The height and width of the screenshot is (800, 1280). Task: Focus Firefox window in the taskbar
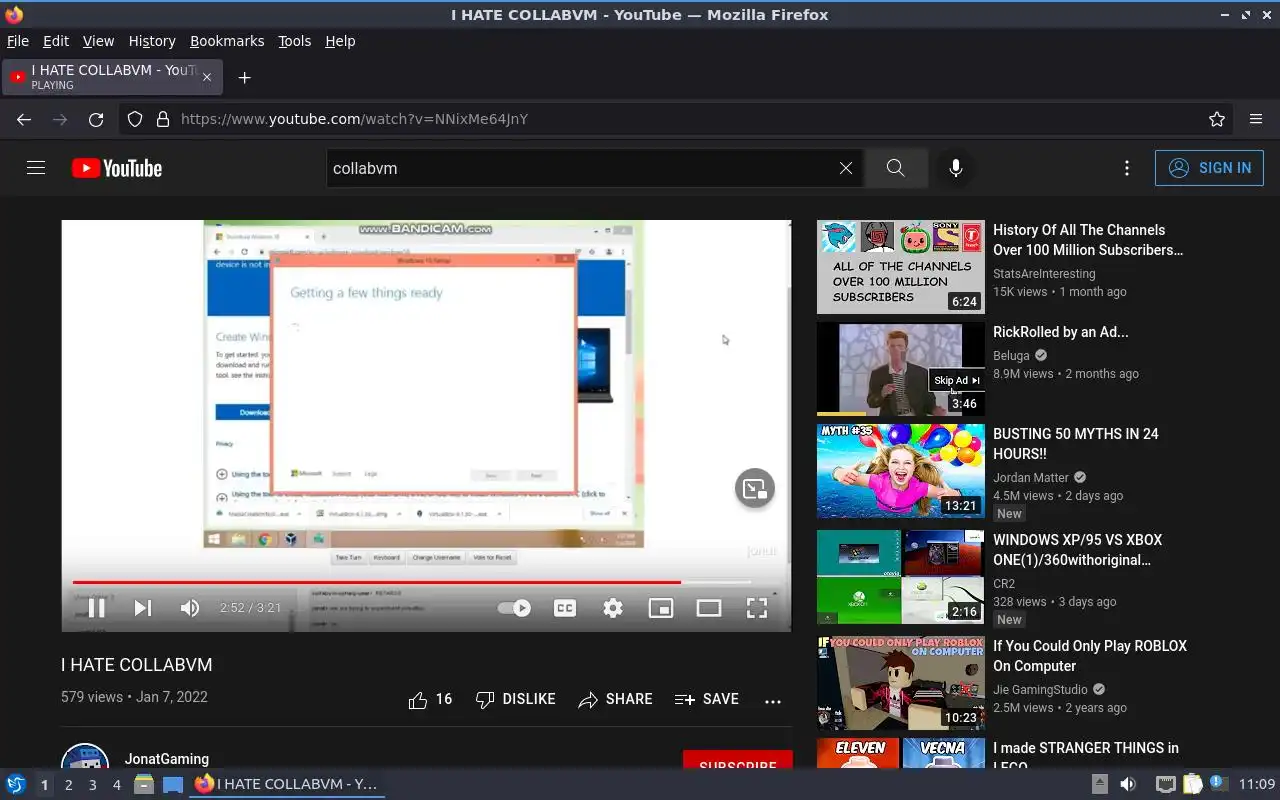287,785
